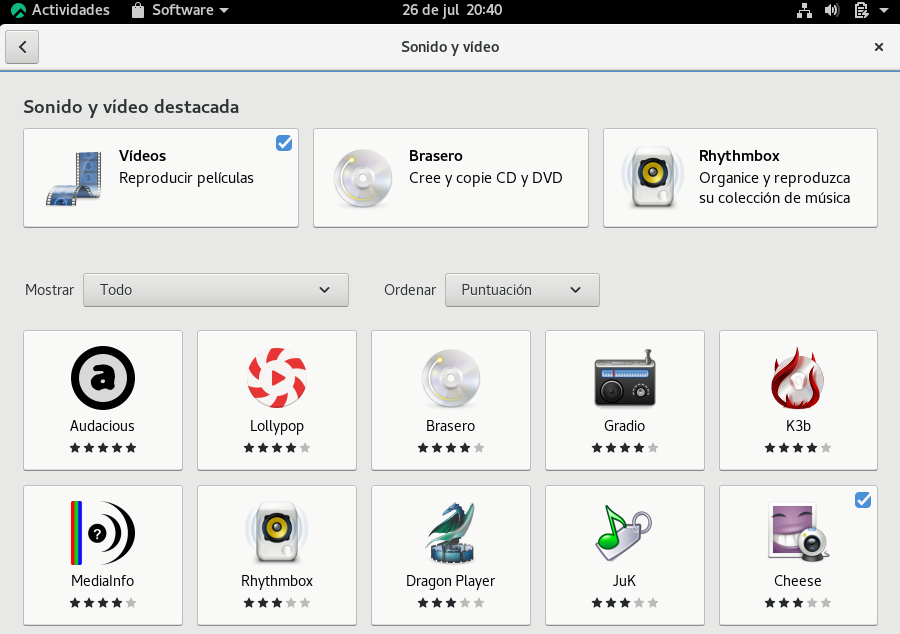Click the installed checkmark on Vídeos
900x634 pixels.
point(284,143)
